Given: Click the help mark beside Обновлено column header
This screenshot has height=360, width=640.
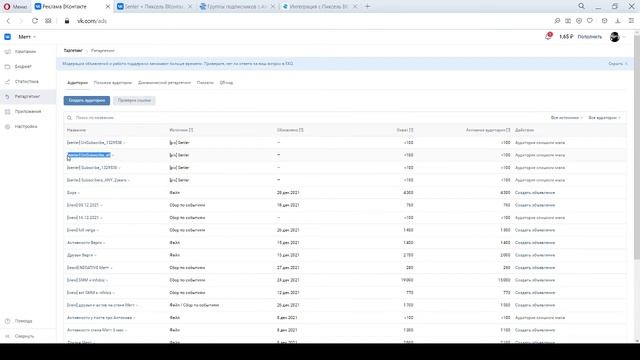Looking at the screenshot, I should point(301,130).
